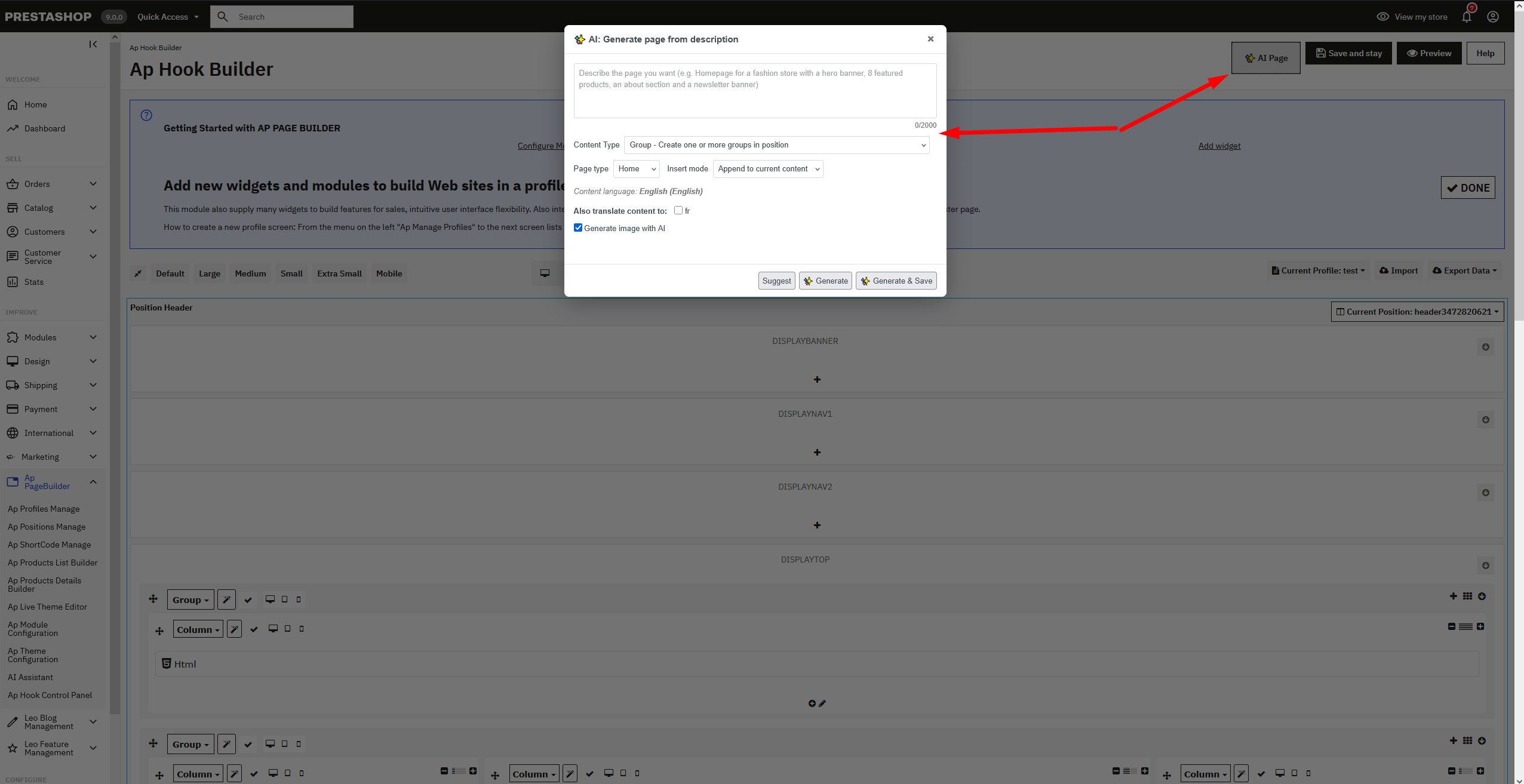The image size is (1524, 784).
Task: Open Ap Live Theme Editor
Action: click(47, 607)
